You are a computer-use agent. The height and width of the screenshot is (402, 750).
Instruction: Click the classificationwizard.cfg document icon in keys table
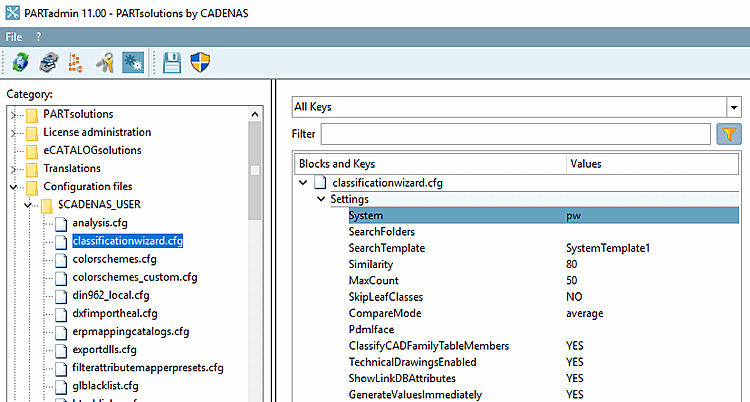coord(320,183)
